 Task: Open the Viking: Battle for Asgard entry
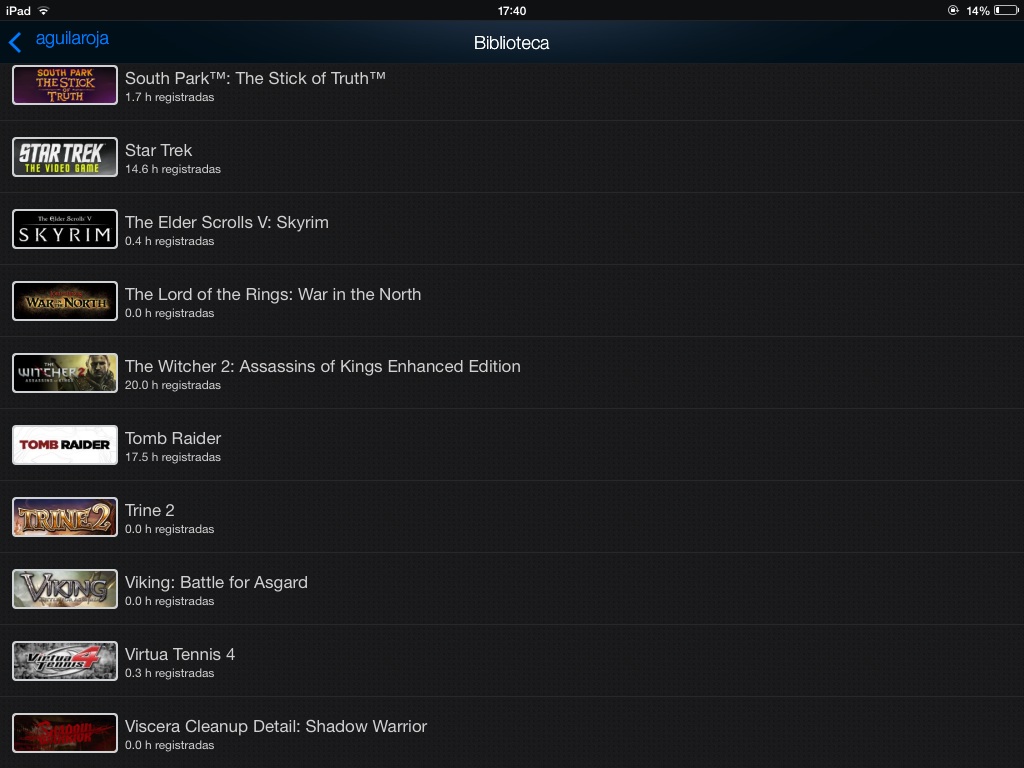512,588
